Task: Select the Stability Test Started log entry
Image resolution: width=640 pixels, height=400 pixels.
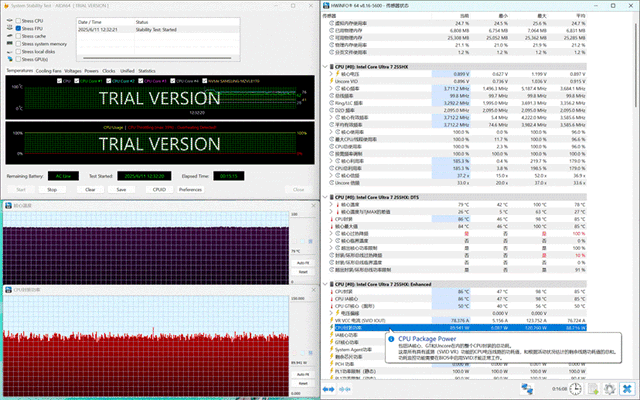Action: (x=158, y=30)
